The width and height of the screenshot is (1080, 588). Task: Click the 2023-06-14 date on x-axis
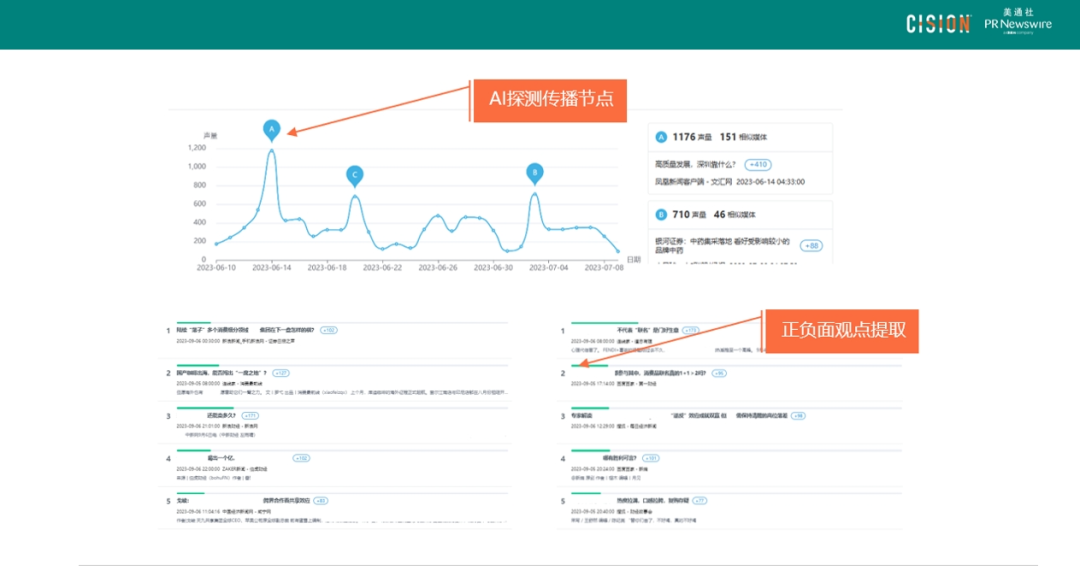click(271, 268)
